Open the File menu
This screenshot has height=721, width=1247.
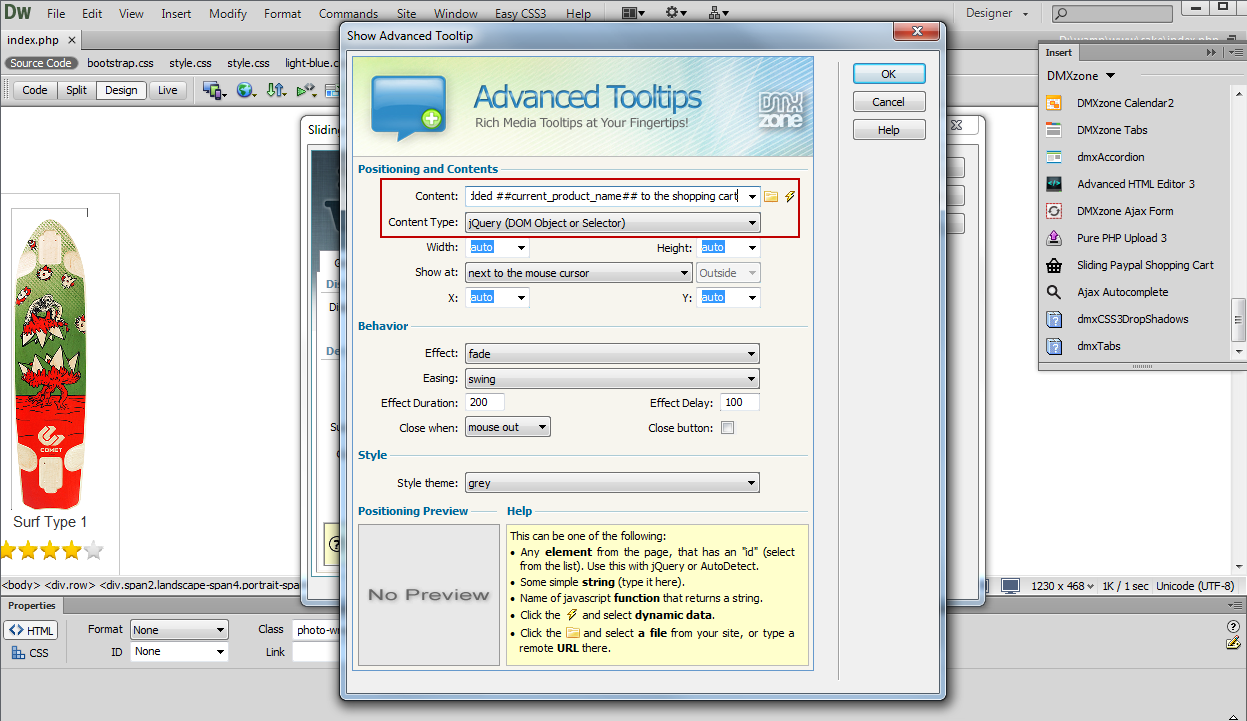[56, 14]
